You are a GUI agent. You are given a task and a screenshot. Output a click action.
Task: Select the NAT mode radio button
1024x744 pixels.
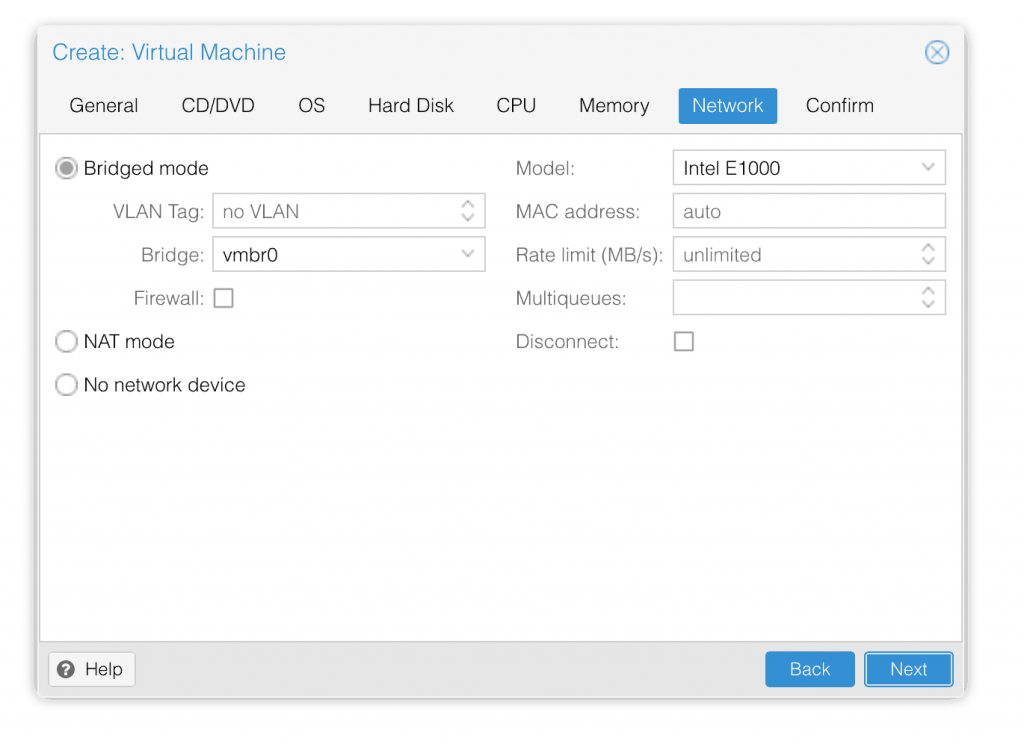click(66, 341)
